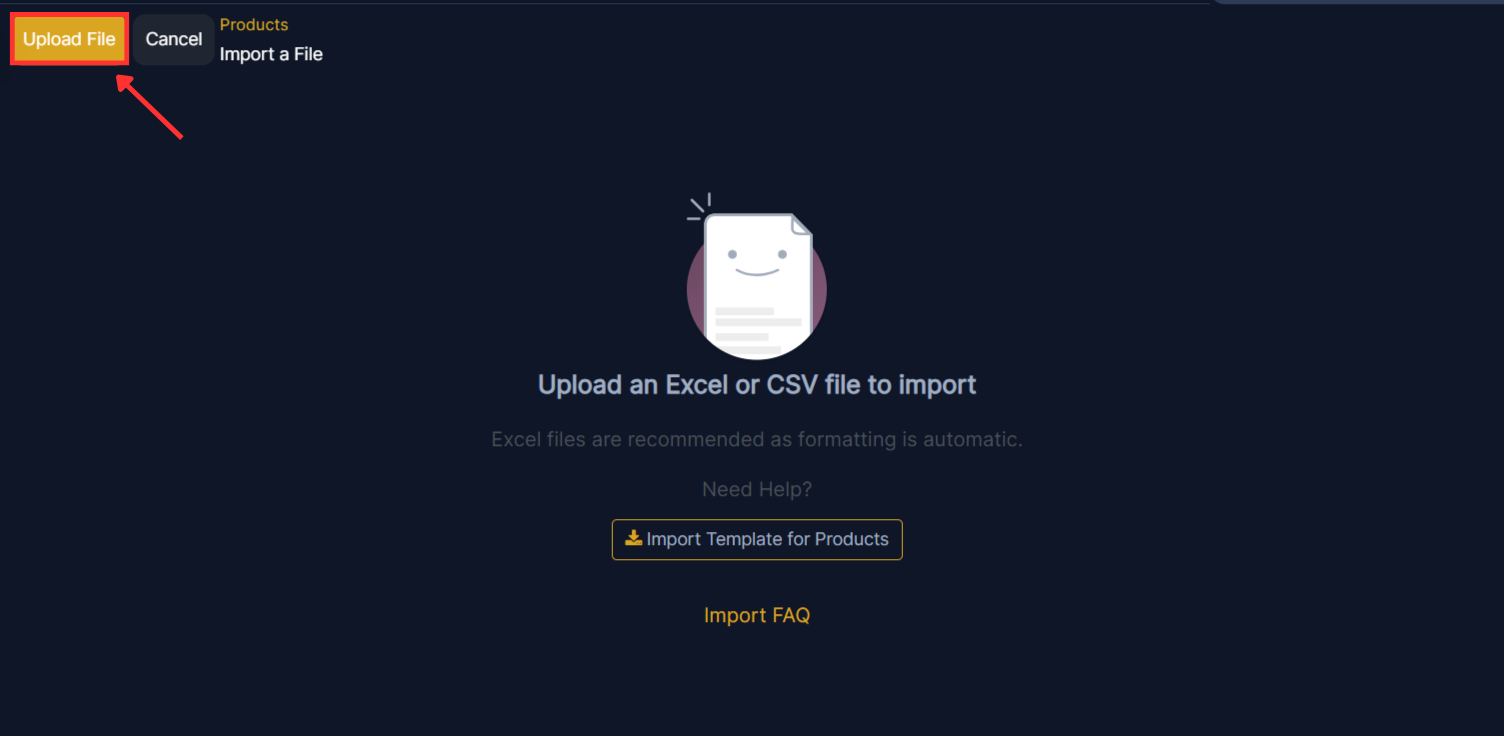The width and height of the screenshot is (1504, 736).
Task: Click the grey text lines on the document graphic
Action: [x=758, y=330]
